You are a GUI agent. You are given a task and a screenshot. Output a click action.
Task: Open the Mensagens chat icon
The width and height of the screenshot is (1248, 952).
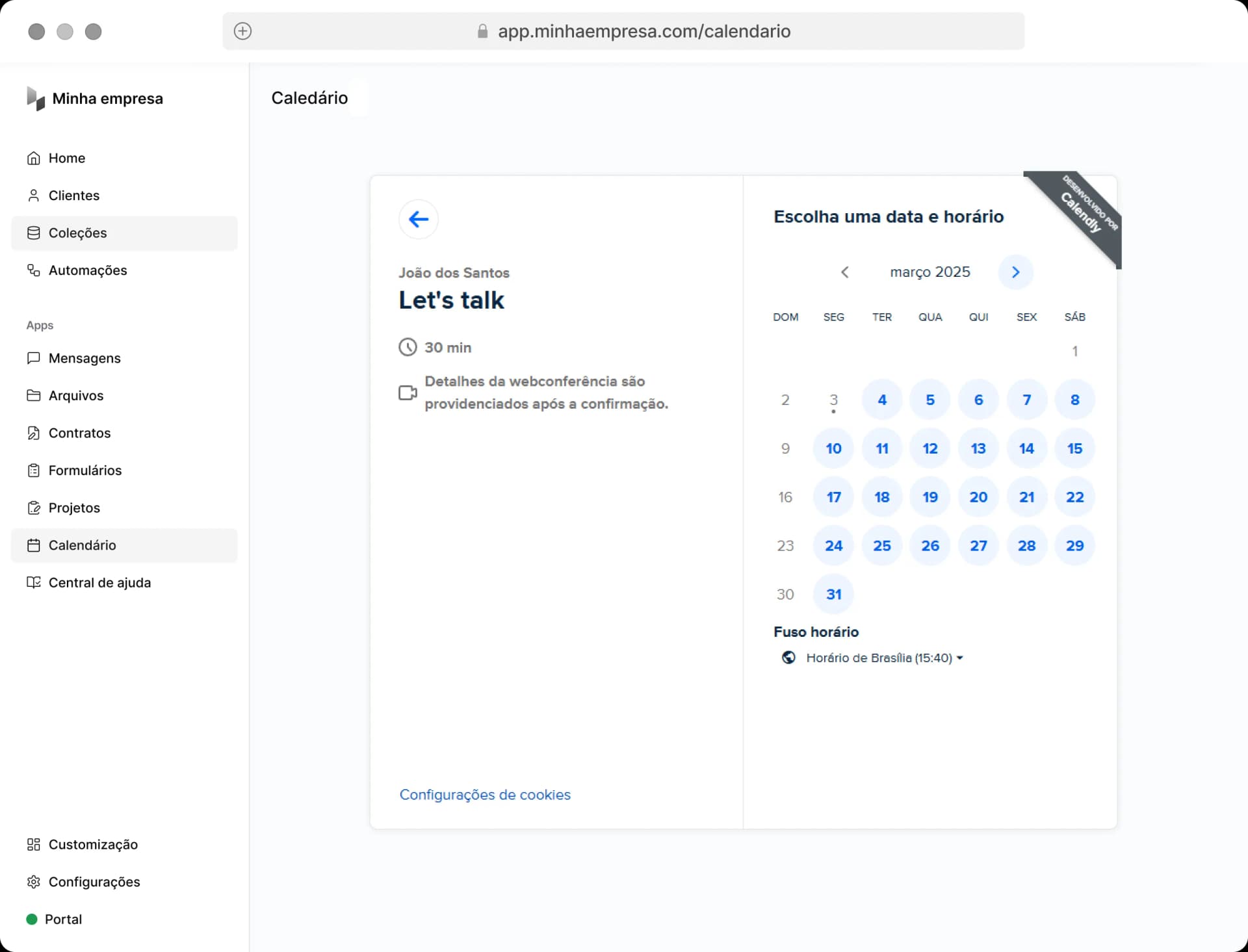(34, 358)
